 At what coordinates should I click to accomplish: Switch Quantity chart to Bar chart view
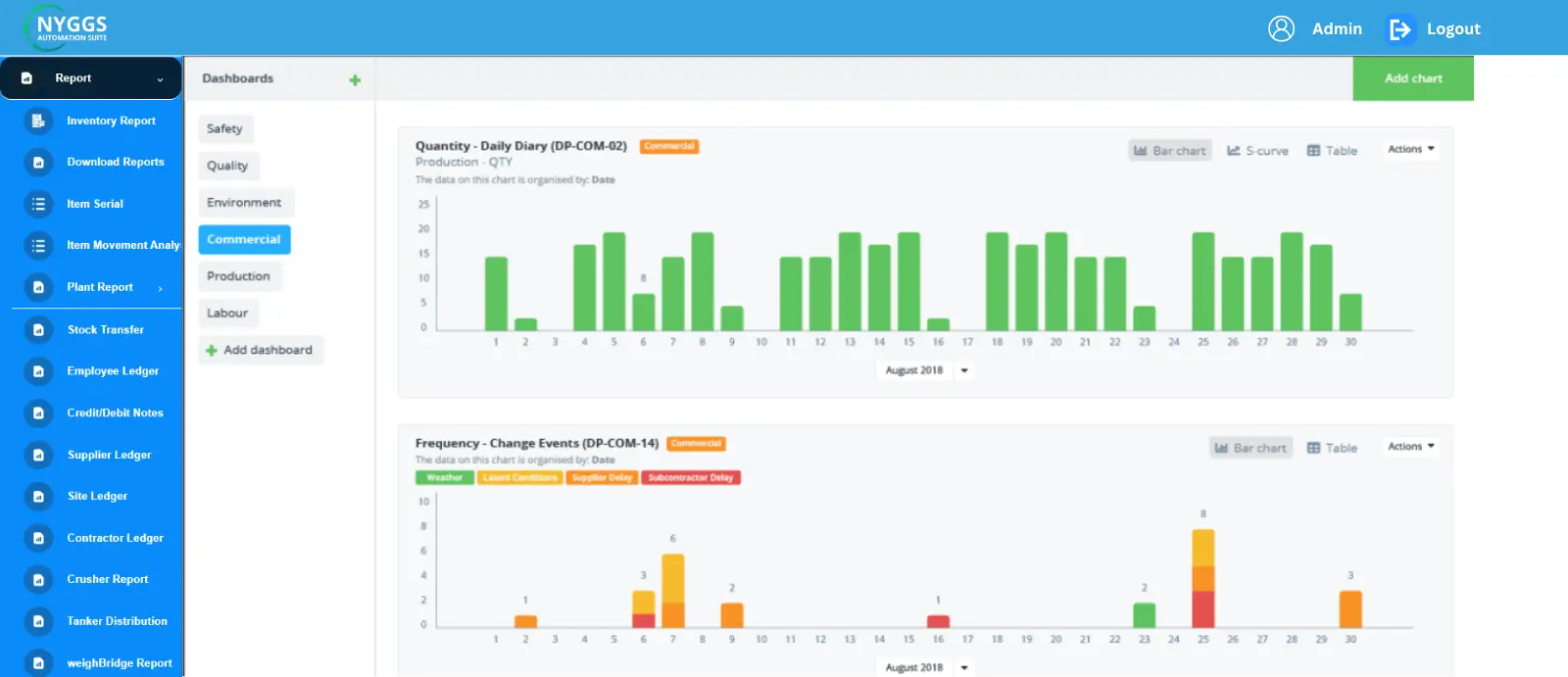(1170, 151)
